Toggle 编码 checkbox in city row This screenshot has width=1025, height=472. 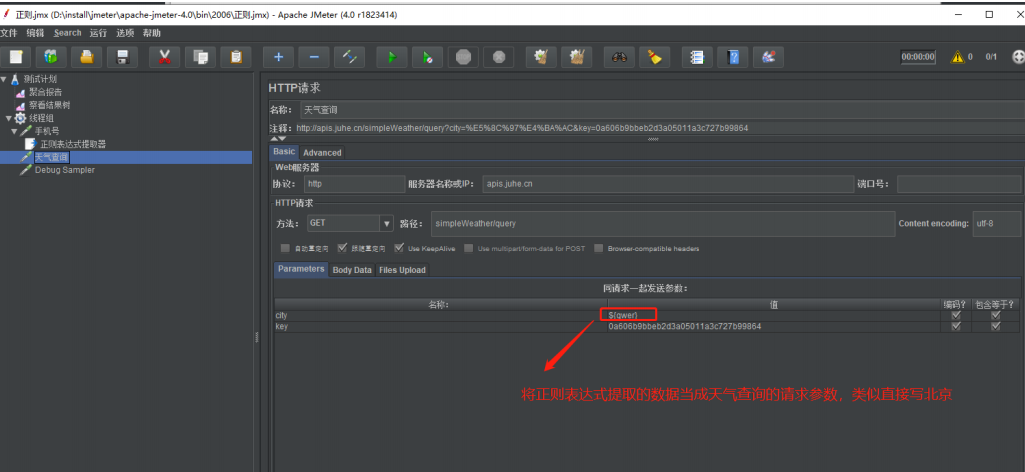coord(956,315)
